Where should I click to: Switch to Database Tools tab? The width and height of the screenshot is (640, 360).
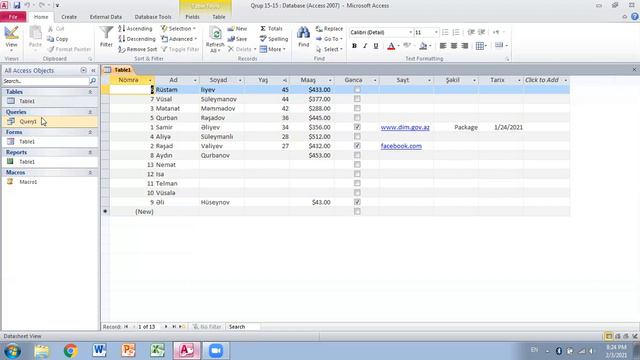pos(153,17)
